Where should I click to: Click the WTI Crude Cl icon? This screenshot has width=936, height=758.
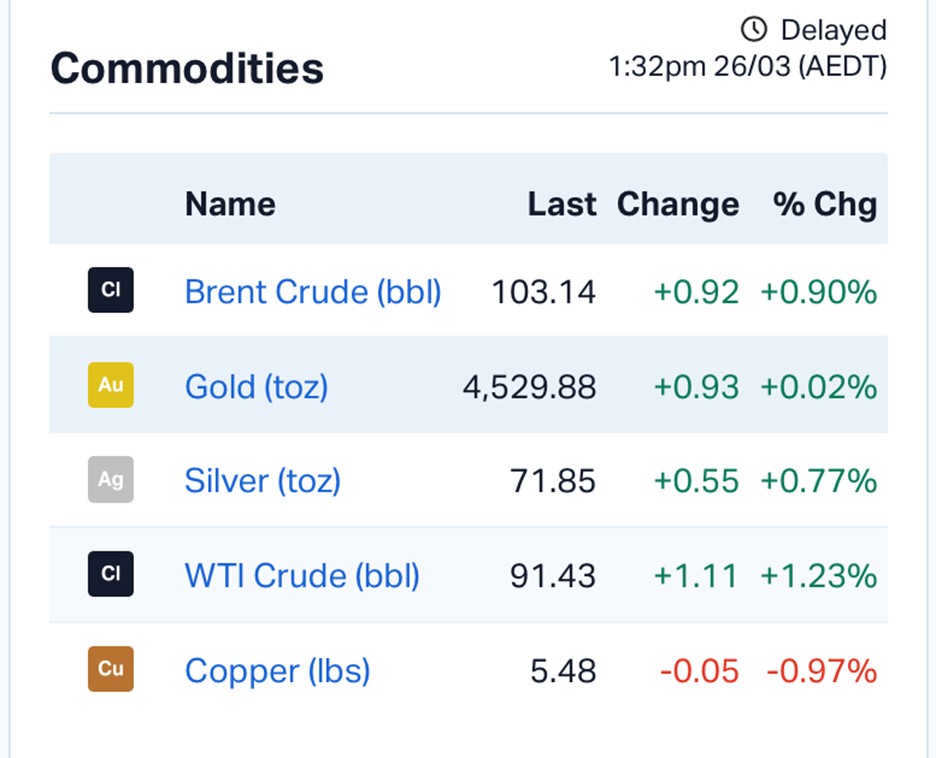tap(110, 574)
